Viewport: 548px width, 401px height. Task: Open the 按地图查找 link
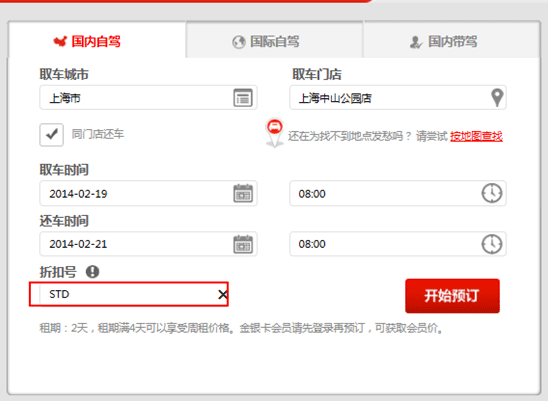(x=476, y=136)
